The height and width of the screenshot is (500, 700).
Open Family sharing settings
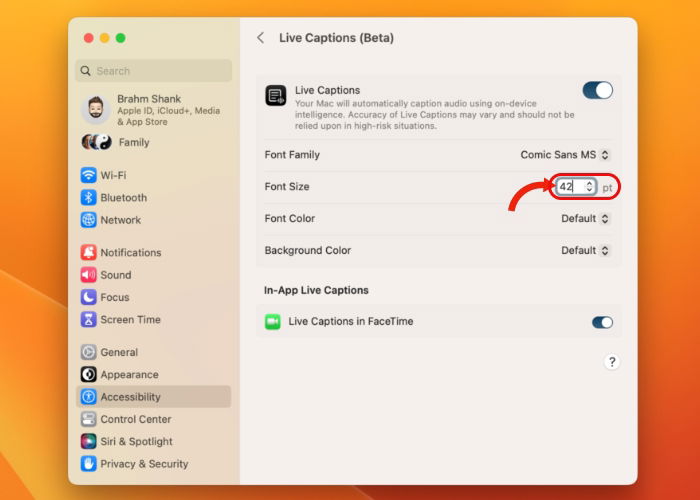(154, 142)
